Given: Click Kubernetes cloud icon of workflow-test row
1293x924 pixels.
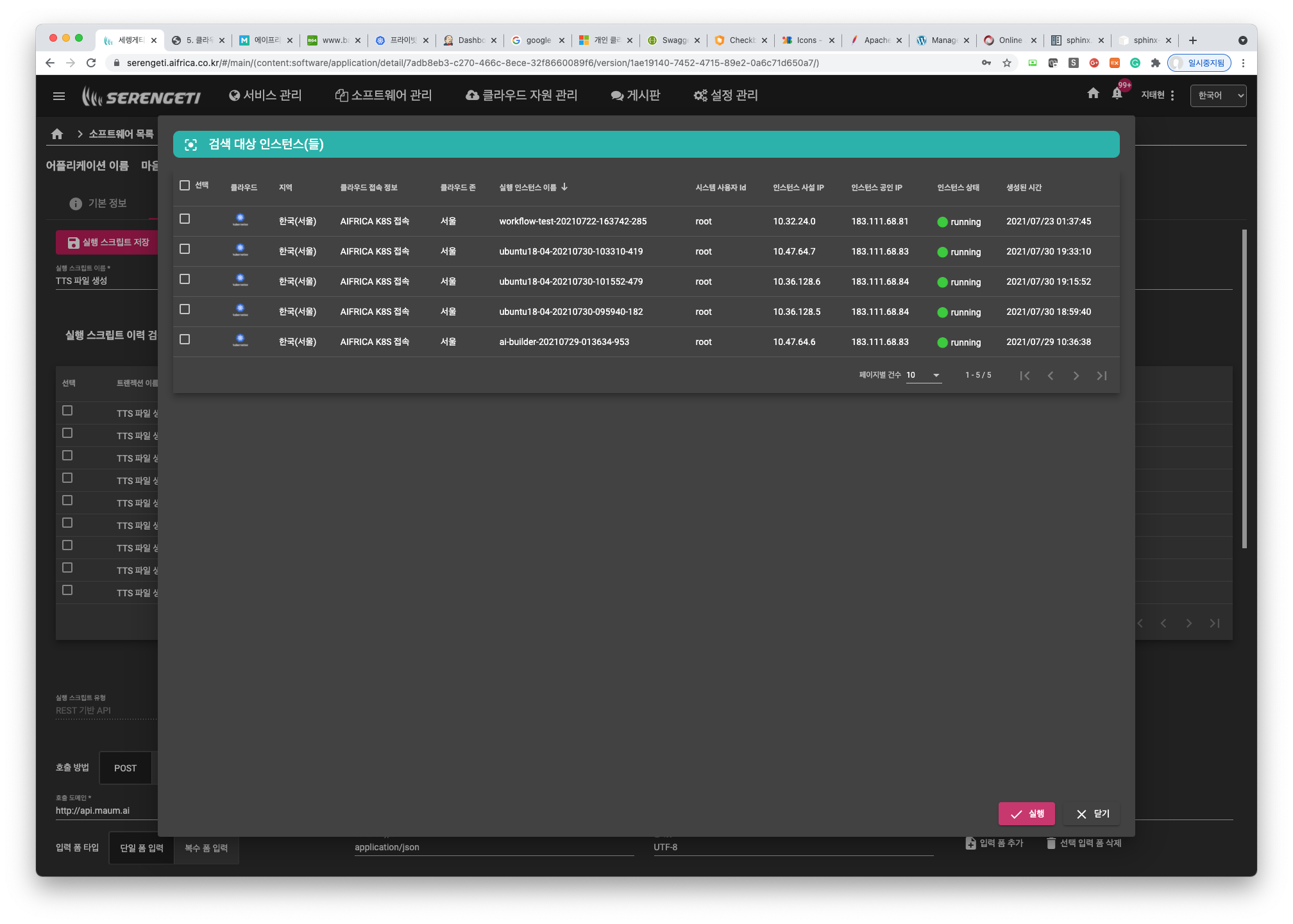Looking at the screenshot, I should pyautogui.click(x=240, y=221).
